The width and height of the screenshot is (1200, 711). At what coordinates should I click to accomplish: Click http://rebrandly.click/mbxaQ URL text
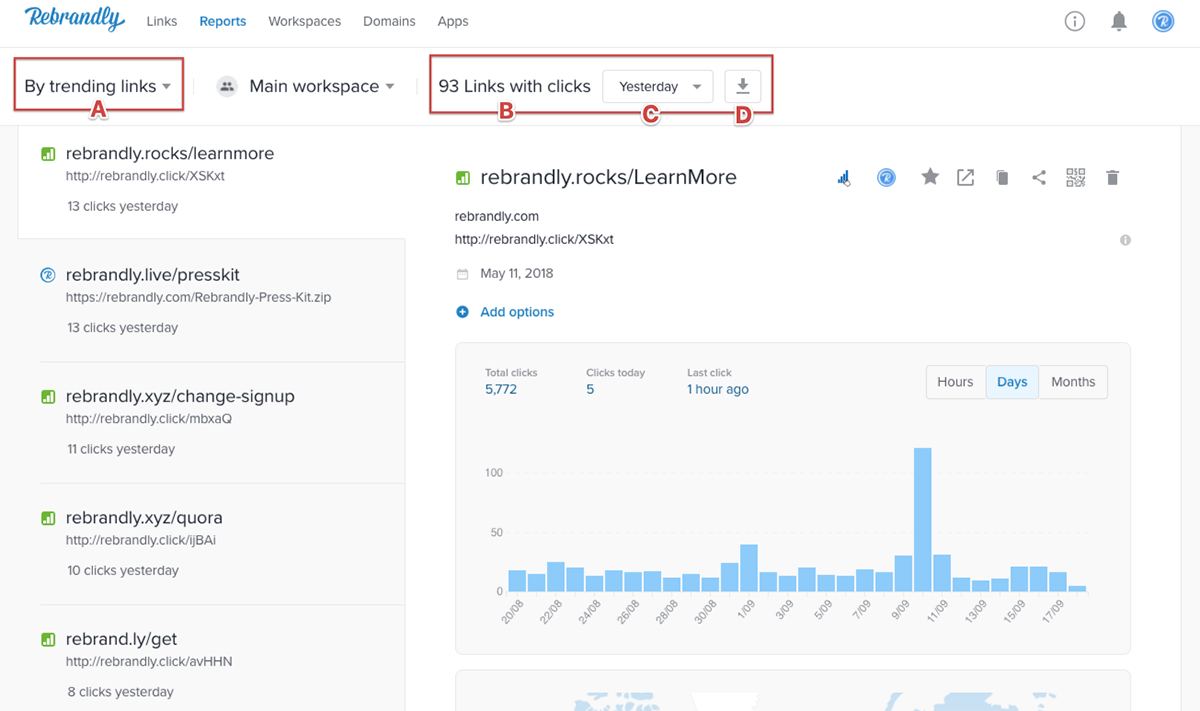pyautogui.click(x=149, y=419)
